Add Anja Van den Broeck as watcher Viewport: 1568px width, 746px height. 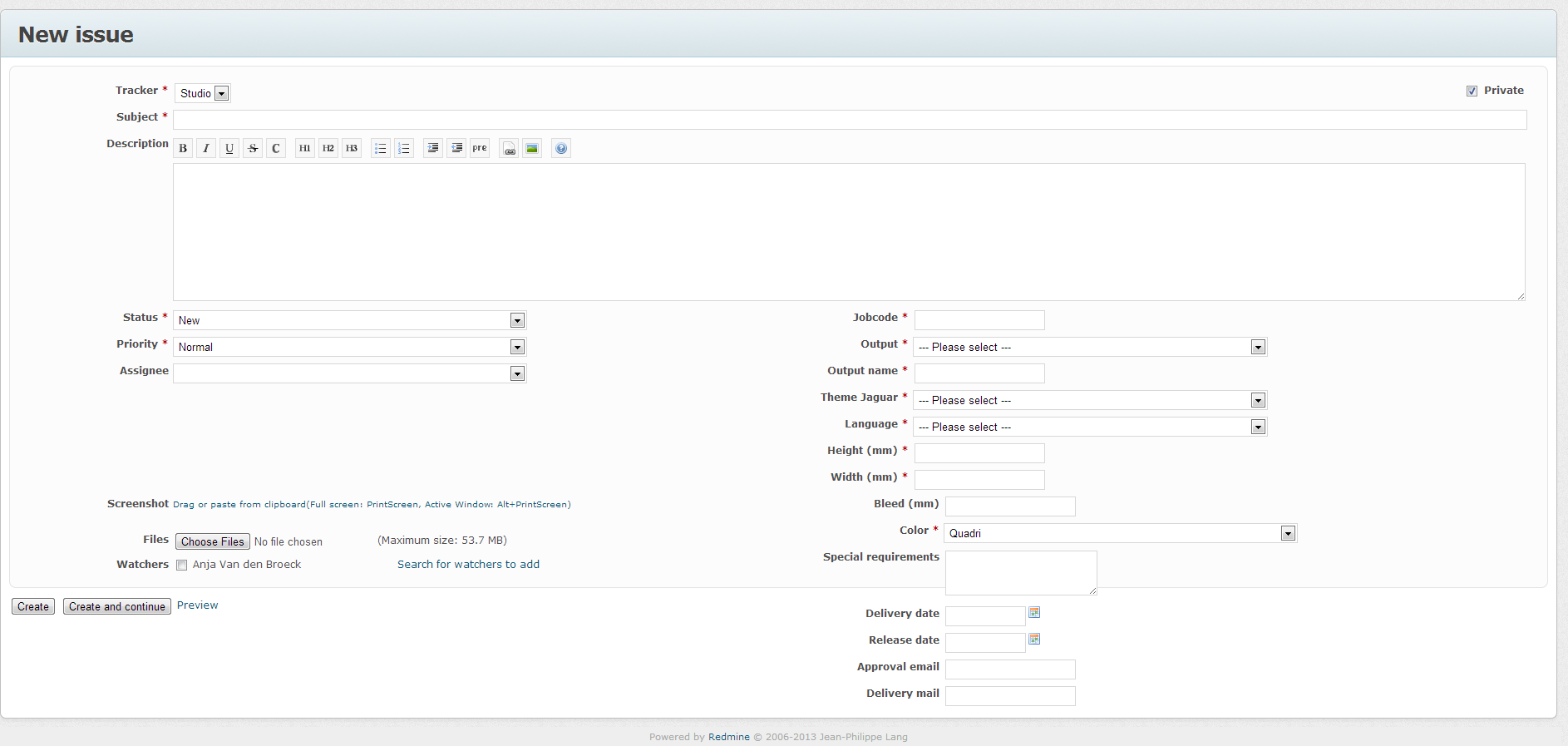pyautogui.click(x=182, y=566)
